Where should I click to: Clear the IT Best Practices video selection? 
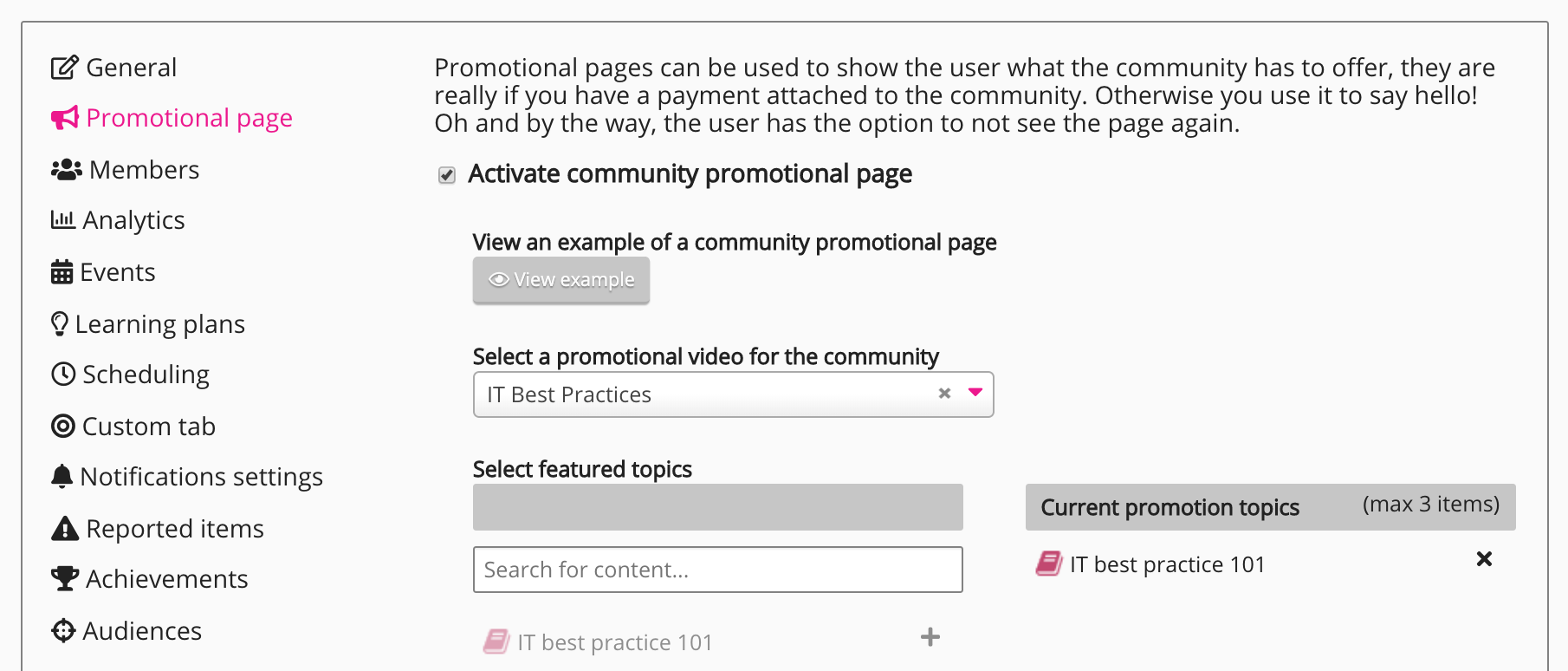[x=944, y=394]
